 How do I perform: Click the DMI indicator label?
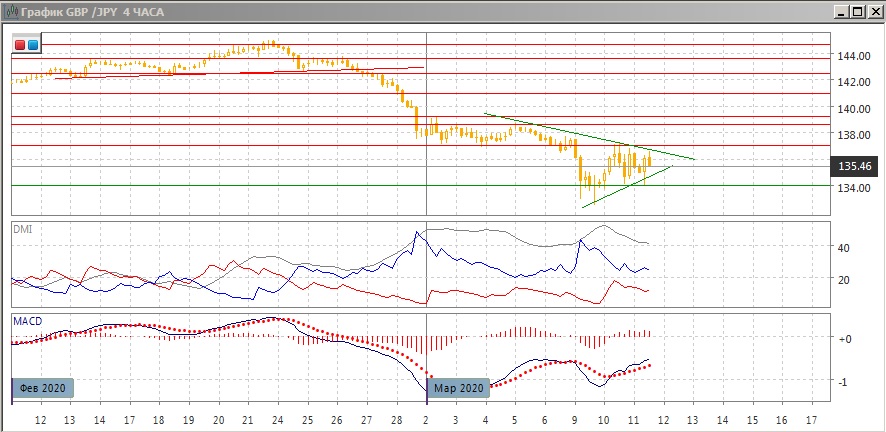point(22,229)
